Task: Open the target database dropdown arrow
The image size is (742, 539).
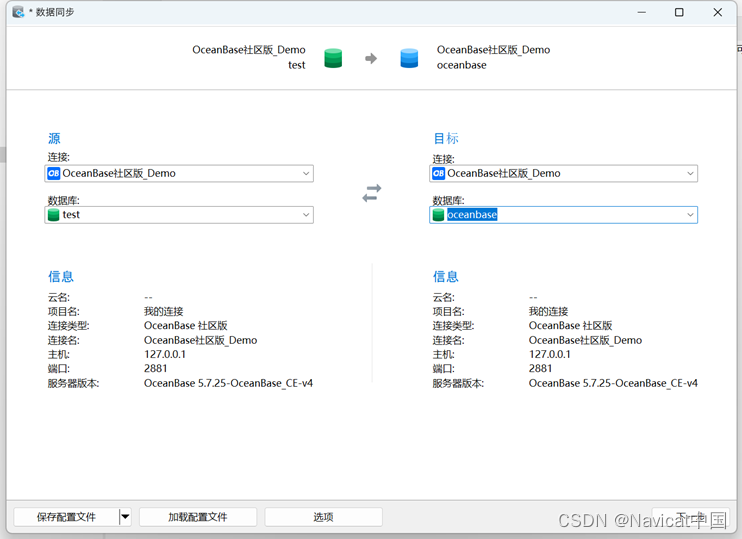Action: (690, 215)
